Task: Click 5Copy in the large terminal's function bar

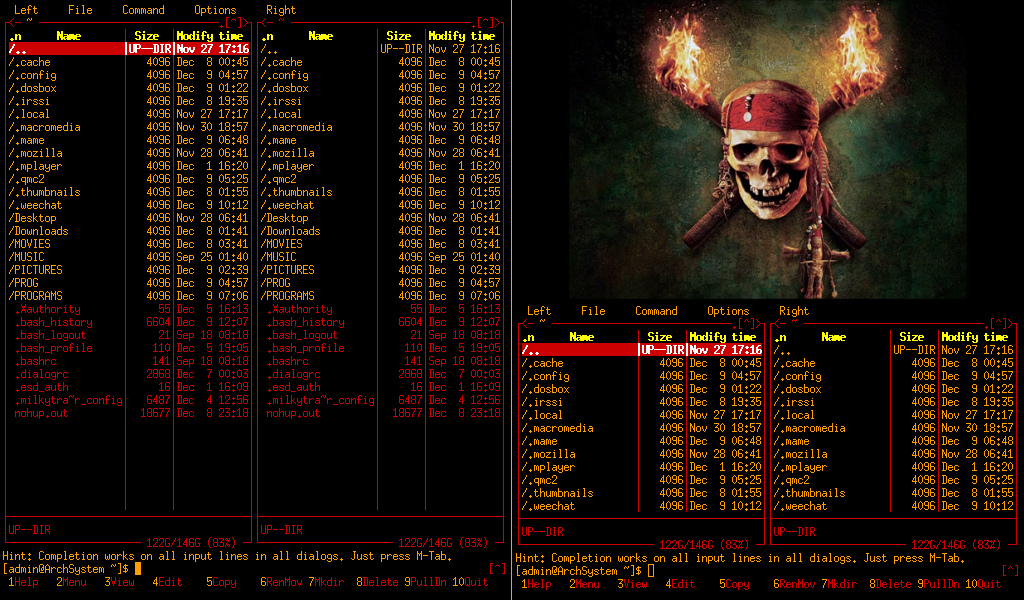Action: [221, 582]
